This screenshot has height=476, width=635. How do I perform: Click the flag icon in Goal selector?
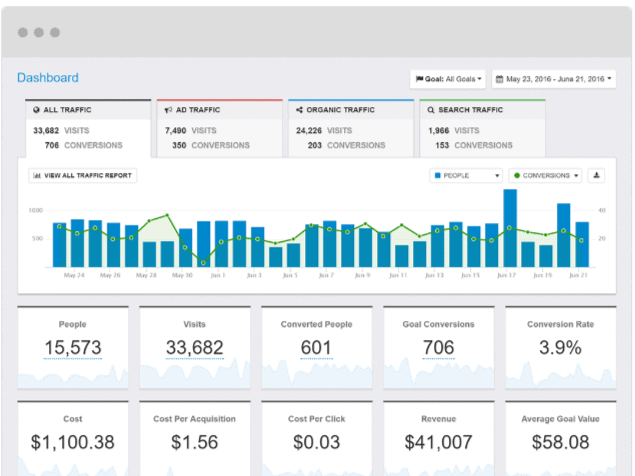(x=419, y=78)
